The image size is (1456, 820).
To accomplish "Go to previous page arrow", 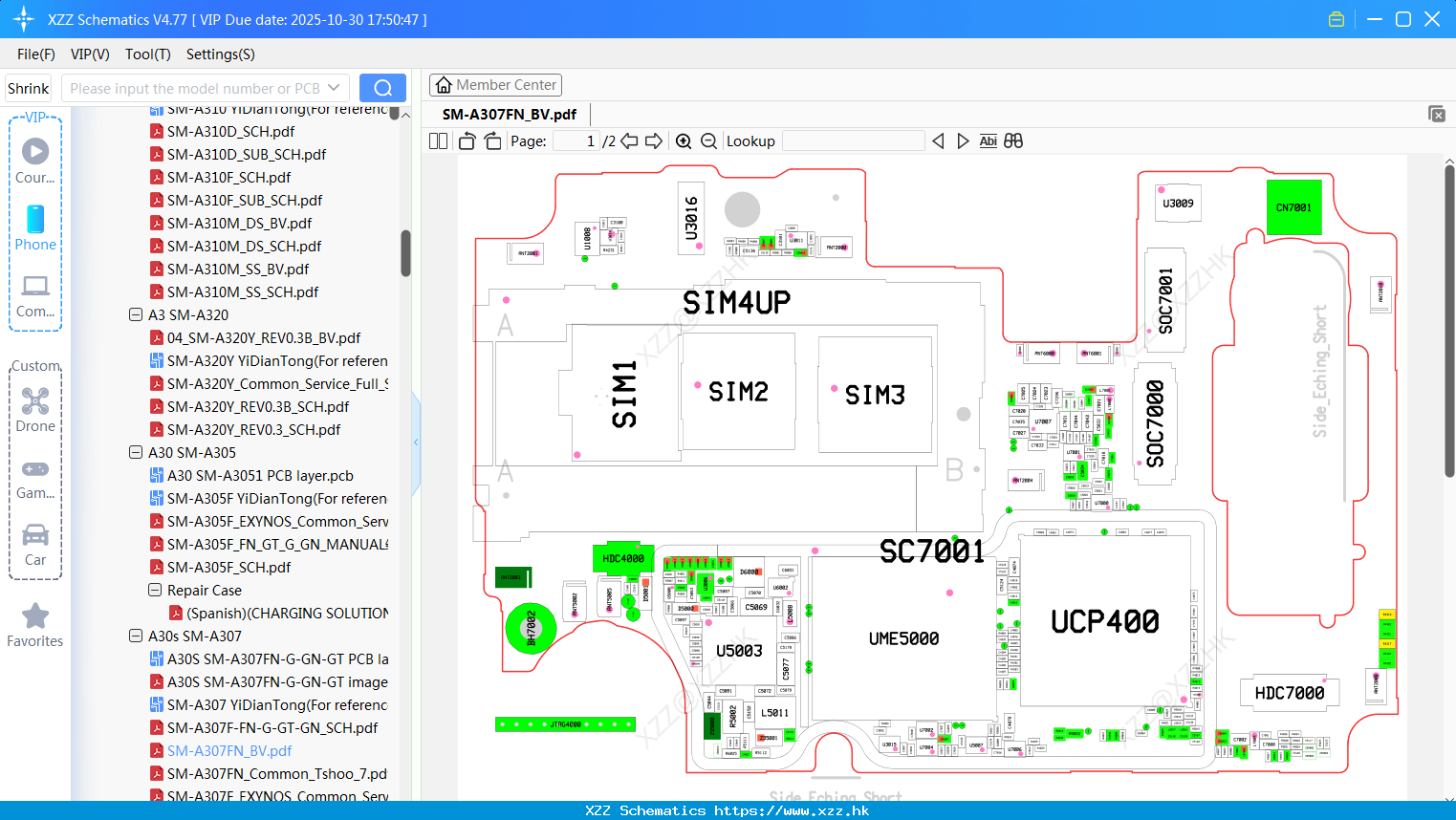I will (629, 140).
